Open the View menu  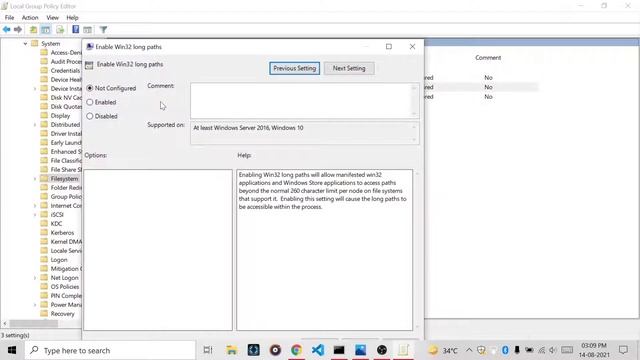pyautogui.click(x=52, y=18)
